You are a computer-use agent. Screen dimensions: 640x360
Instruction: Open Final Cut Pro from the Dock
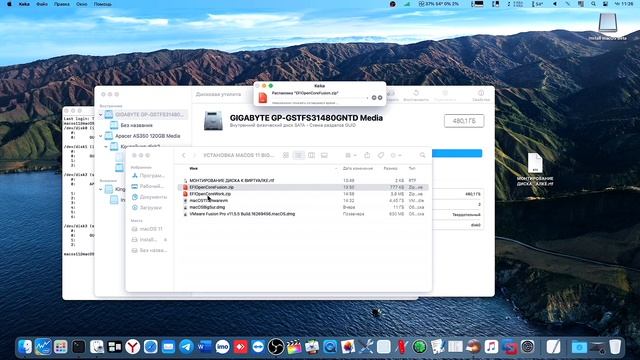[294, 347]
